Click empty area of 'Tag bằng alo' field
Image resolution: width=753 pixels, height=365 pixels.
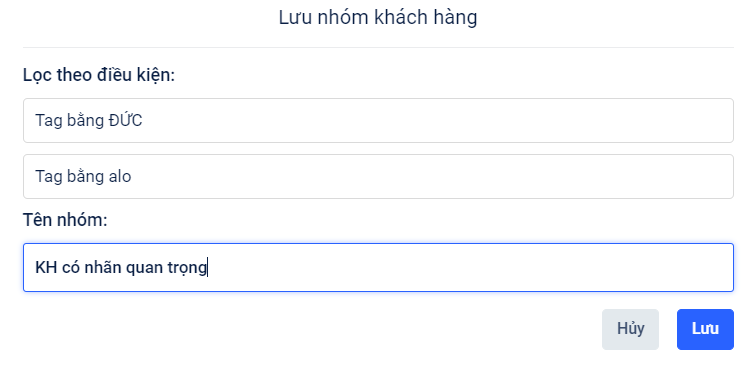[432, 176]
